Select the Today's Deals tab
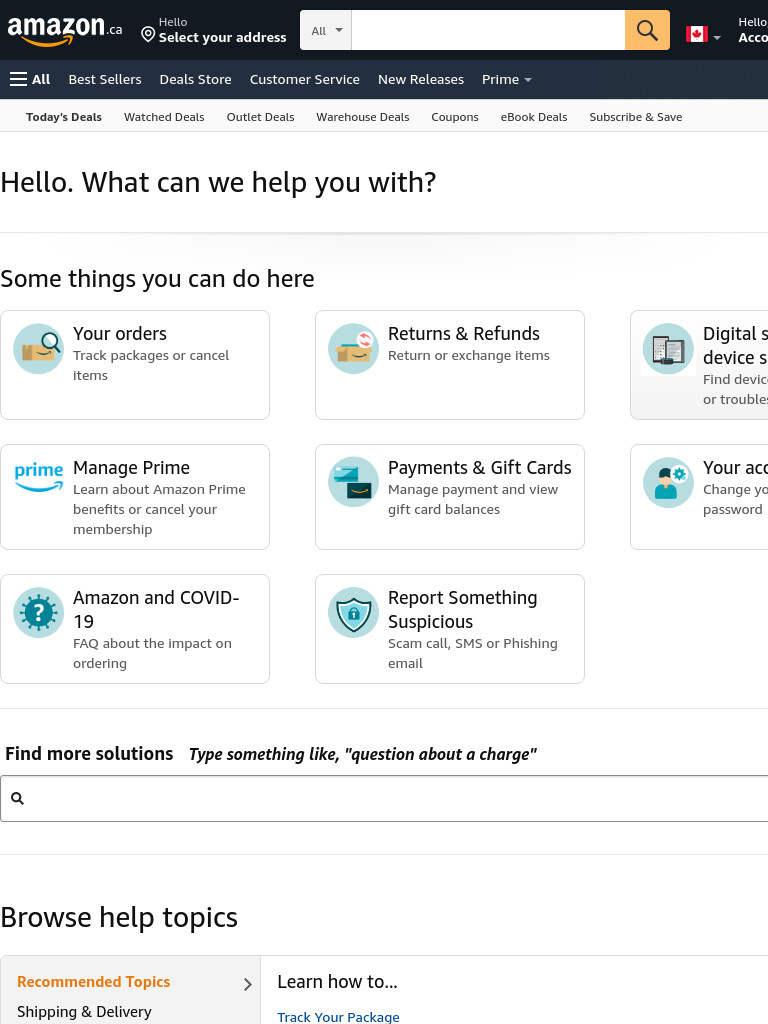 point(64,117)
